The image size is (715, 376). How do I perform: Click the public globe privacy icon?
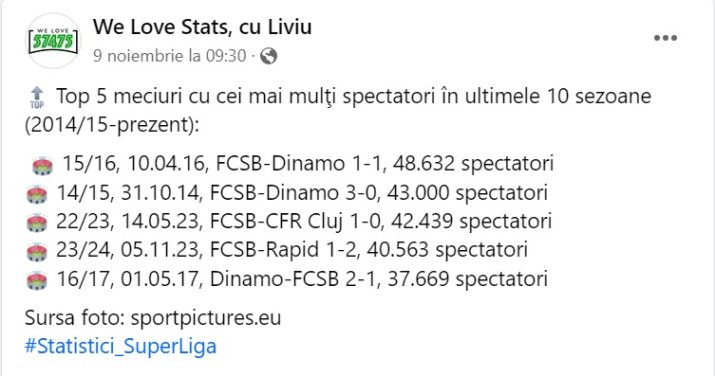point(269,57)
